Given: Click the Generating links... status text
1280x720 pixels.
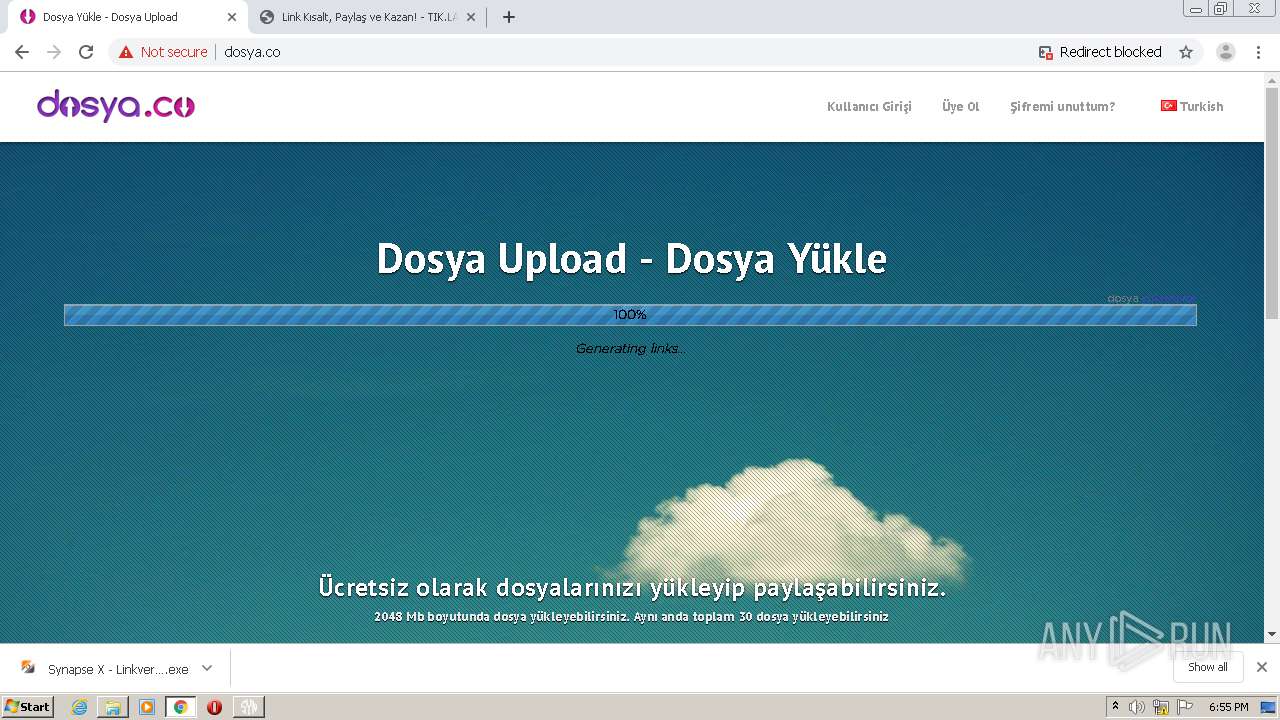Looking at the screenshot, I should 630,349.
